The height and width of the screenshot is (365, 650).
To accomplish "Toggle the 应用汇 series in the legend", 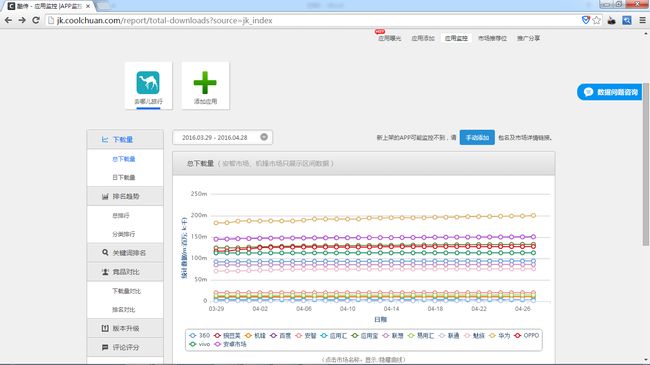I will [x=334, y=335].
